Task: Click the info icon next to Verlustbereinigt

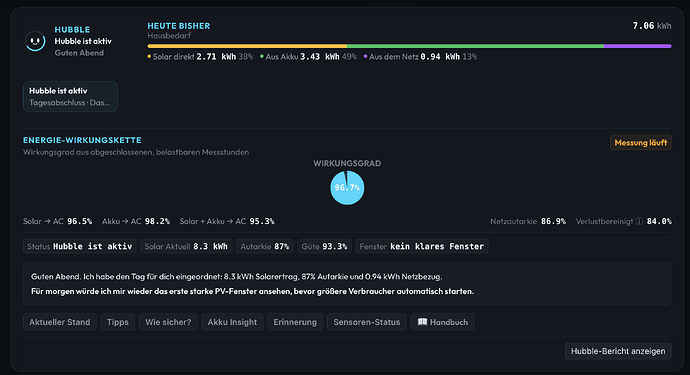Action: [x=639, y=221]
